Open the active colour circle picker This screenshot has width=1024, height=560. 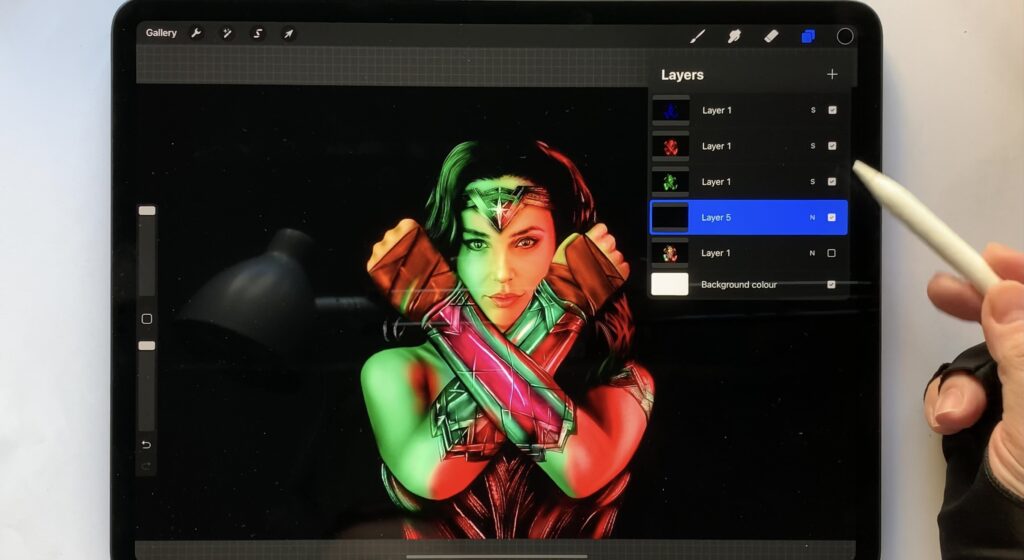(x=845, y=36)
